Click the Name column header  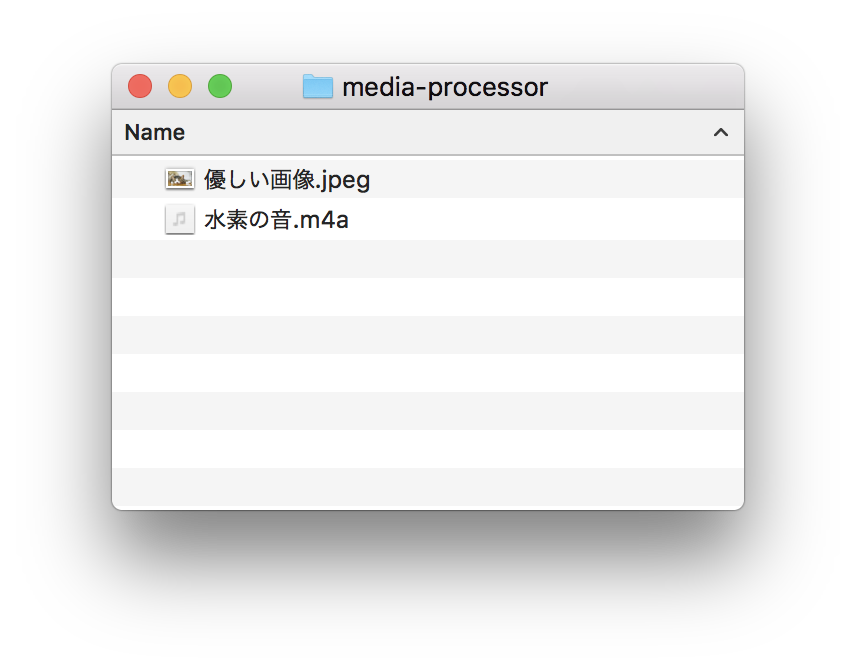(x=154, y=132)
